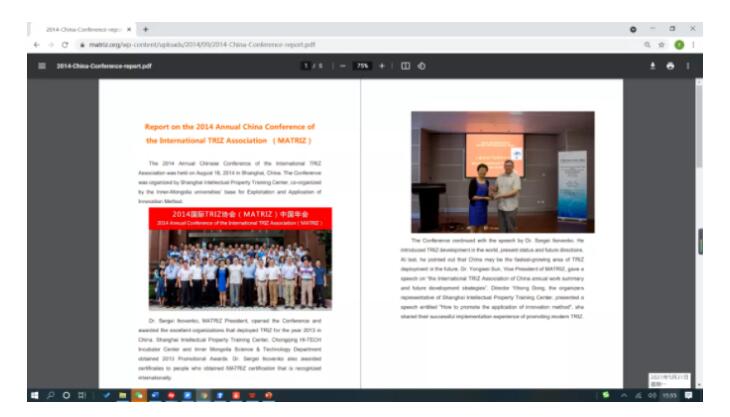Open the Windows Start menu
The width and height of the screenshot is (730, 417).
click(35, 395)
